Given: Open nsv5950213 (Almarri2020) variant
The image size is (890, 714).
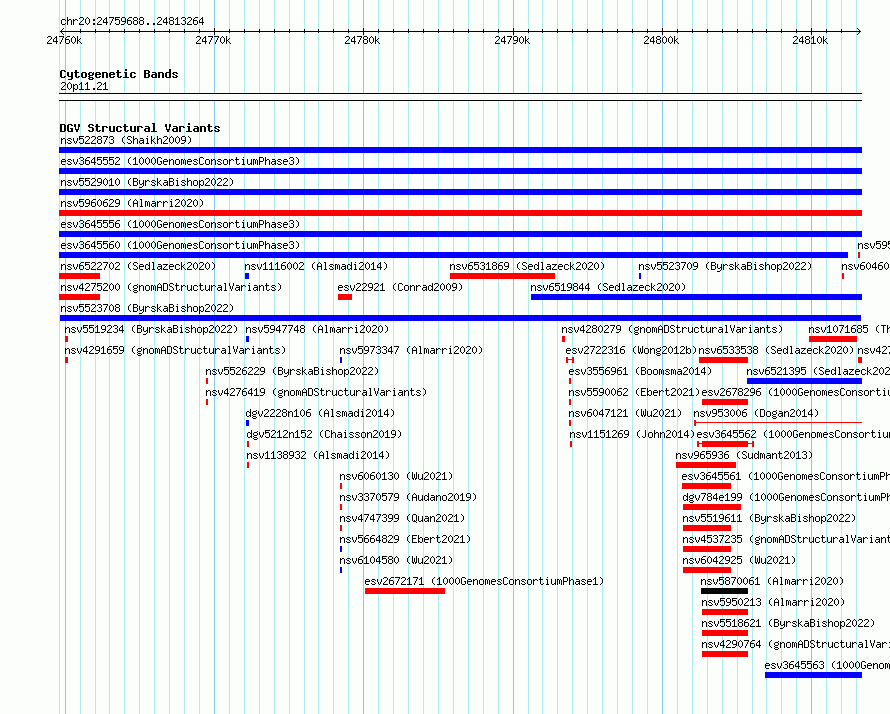Looking at the screenshot, I should click(773, 602).
